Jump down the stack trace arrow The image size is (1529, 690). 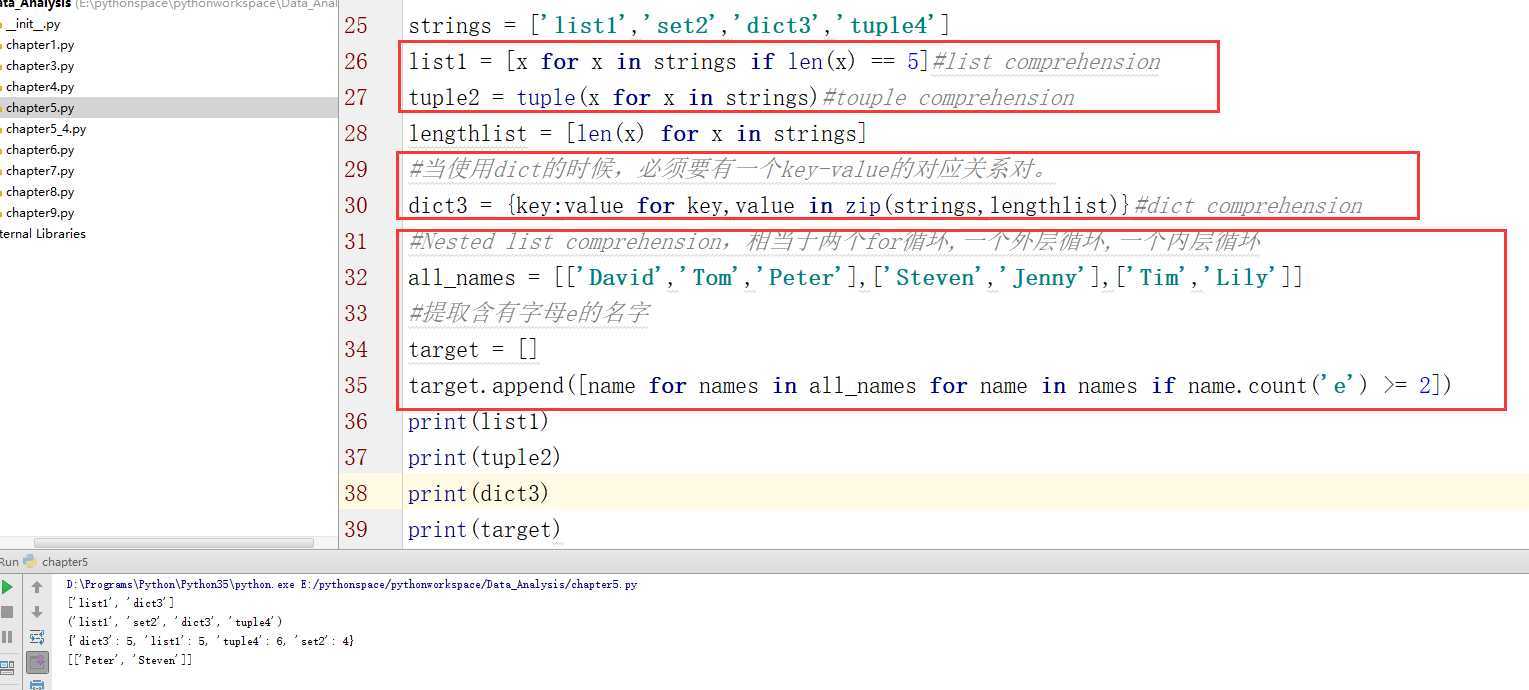pos(37,612)
